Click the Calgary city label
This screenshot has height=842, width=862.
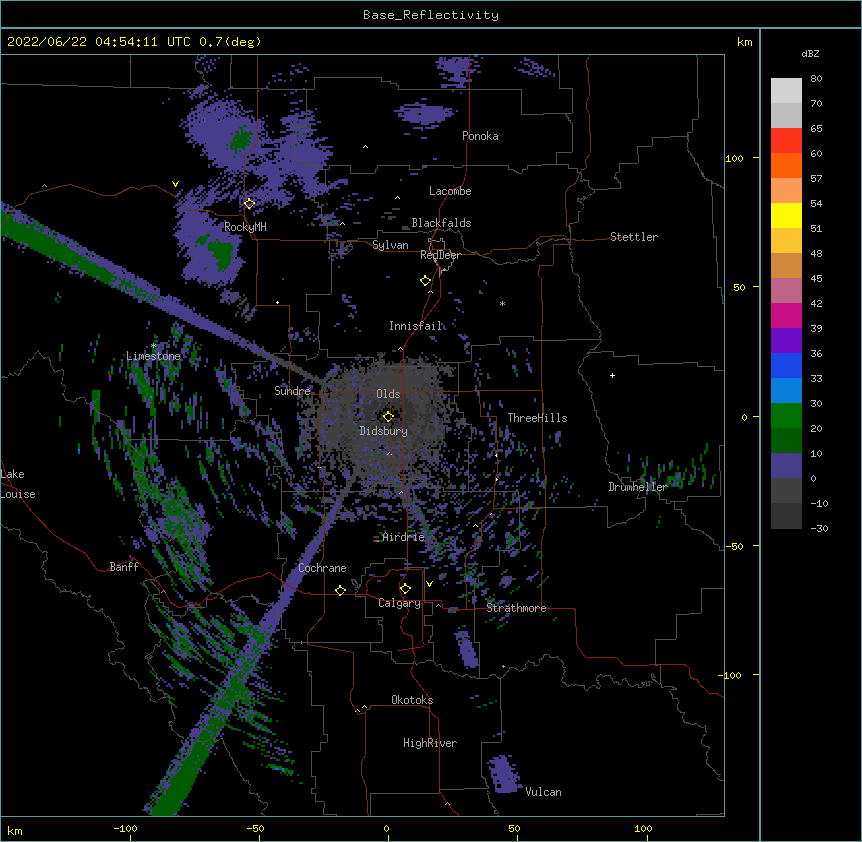pos(399,603)
